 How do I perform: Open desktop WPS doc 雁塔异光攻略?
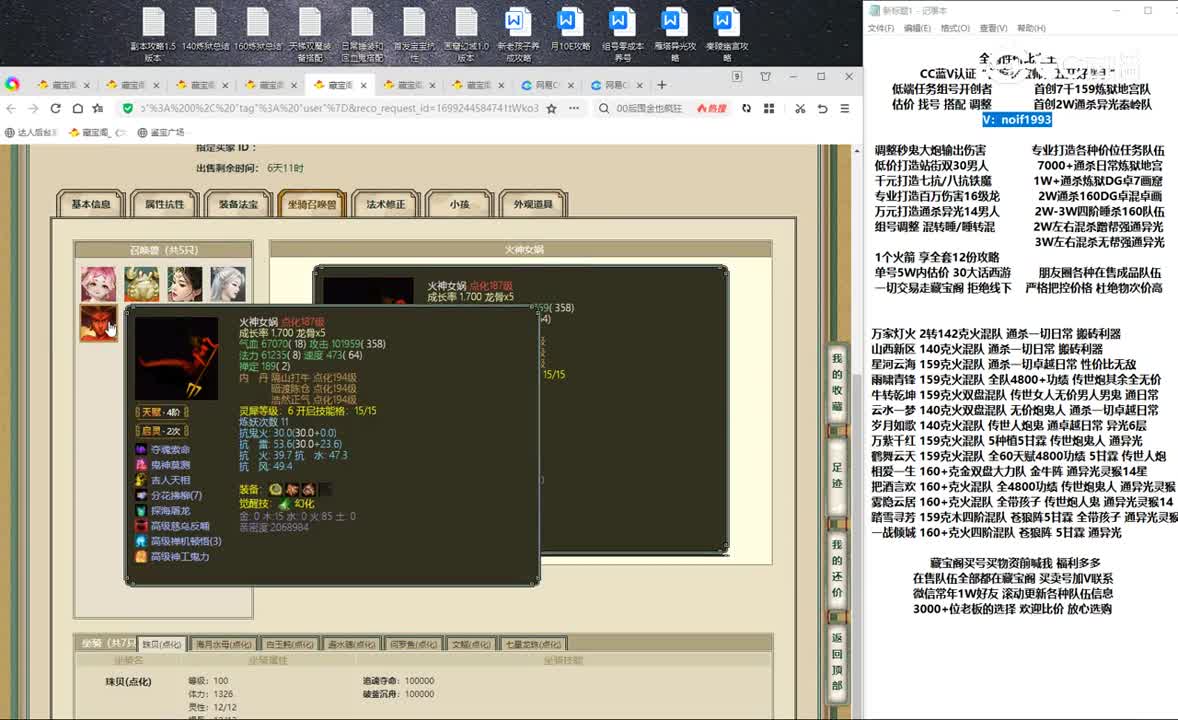tap(675, 35)
